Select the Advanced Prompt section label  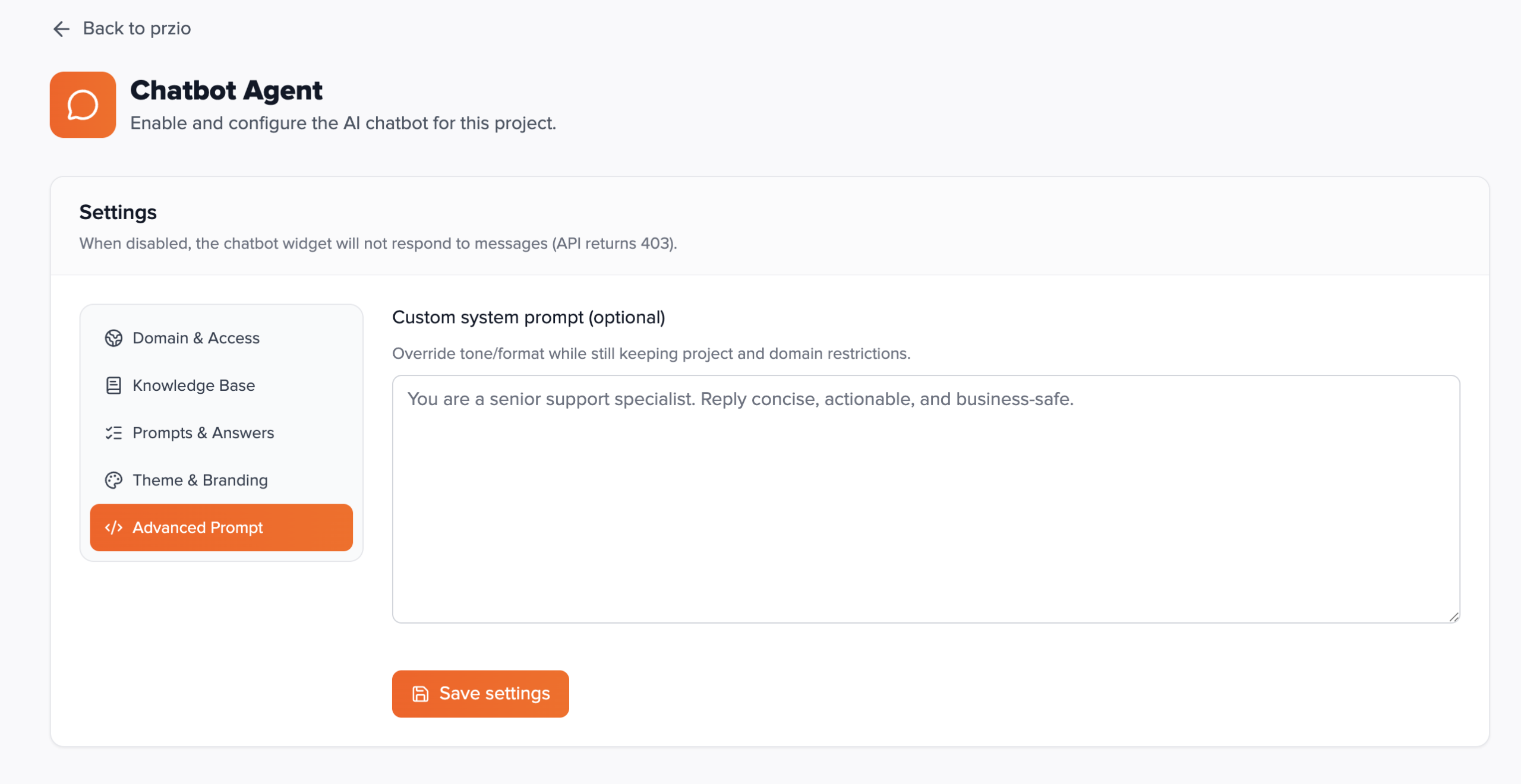[x=198, y=527]
